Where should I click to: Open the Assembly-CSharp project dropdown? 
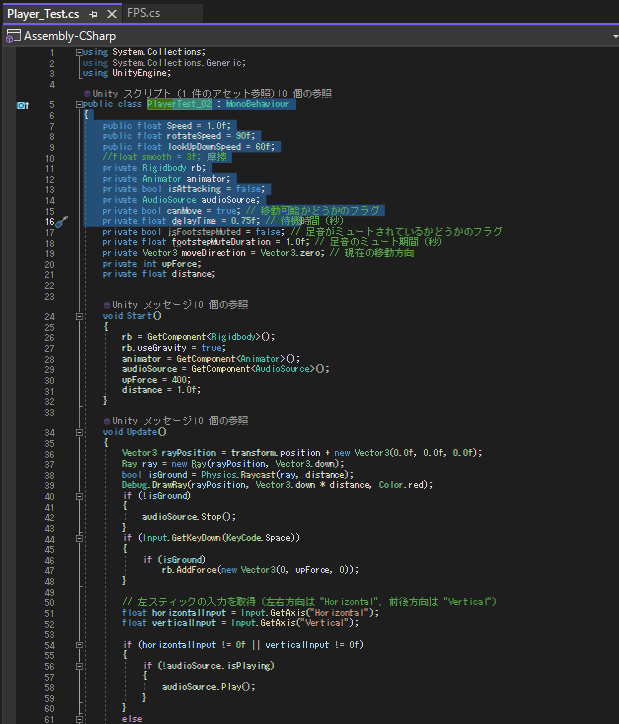click(x=613, y=35)
